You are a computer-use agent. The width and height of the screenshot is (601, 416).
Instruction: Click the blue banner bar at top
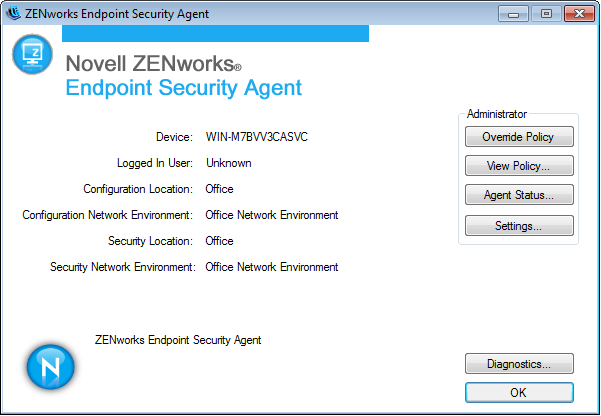point(215,34)
